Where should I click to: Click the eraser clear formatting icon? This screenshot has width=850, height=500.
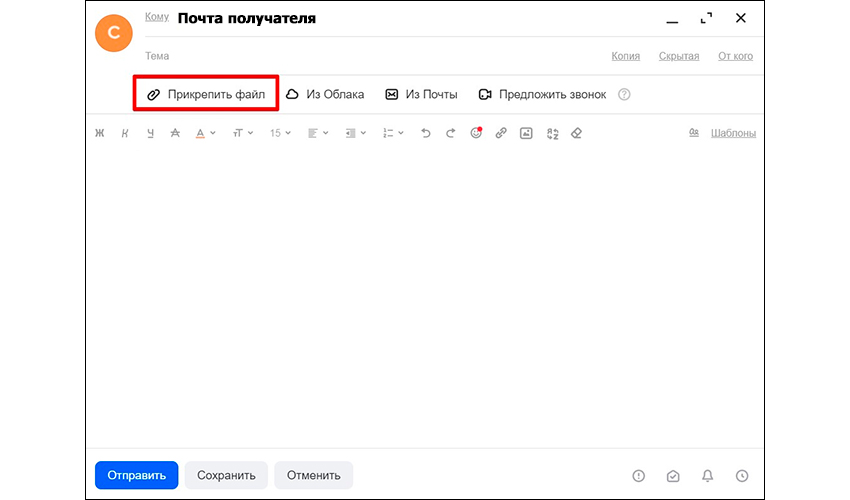point(576,133)
